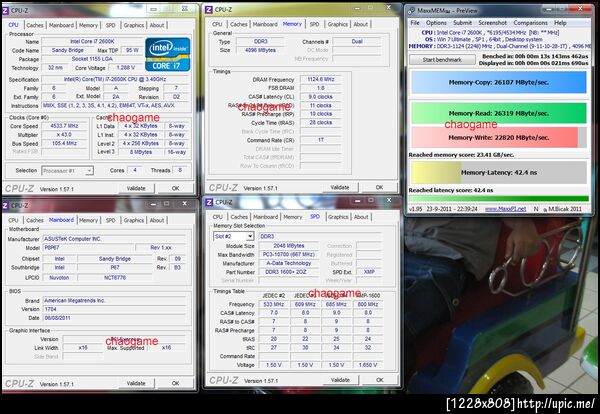Expand the Slot #2 memory slot dropdown
600x414 pixels.
pos(249,236)
